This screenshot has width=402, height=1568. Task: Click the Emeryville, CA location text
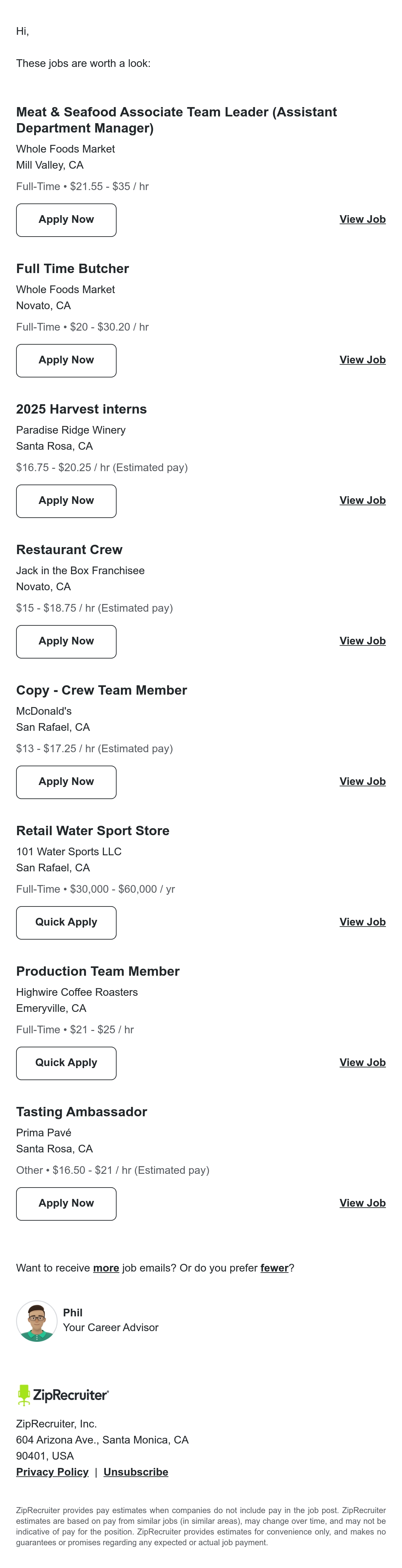[x=51, y=1009]
